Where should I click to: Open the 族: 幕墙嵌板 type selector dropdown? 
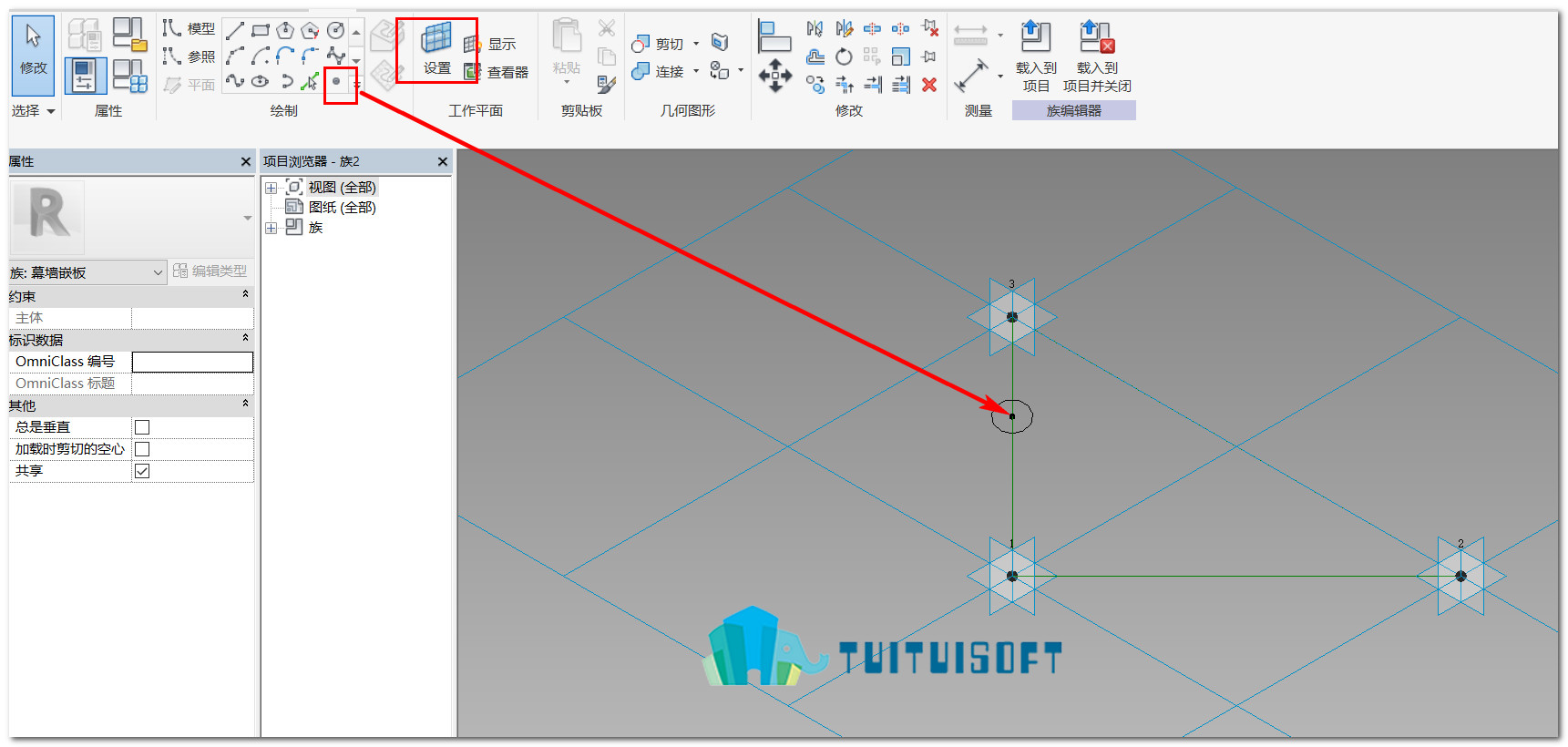pyautogui.click(x=87, y=272)
